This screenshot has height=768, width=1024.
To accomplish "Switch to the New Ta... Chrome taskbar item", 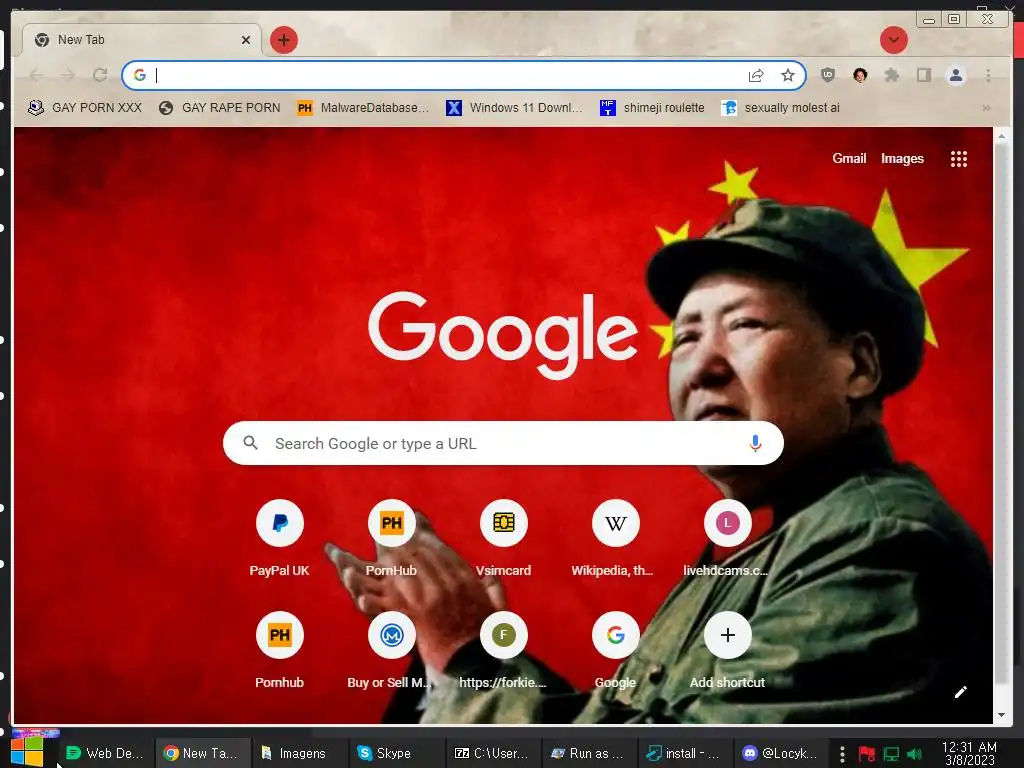I will [202, 753].
